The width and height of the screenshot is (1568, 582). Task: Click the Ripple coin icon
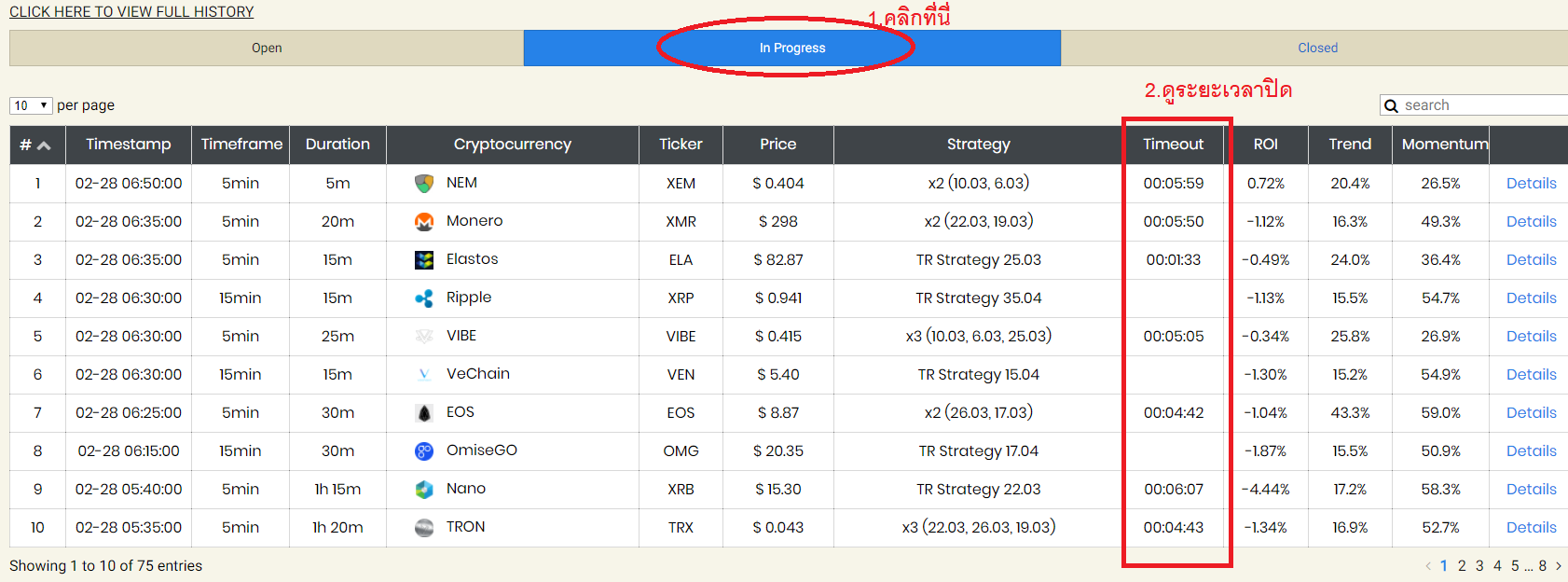pyautogui.click(x=424, y=298)
